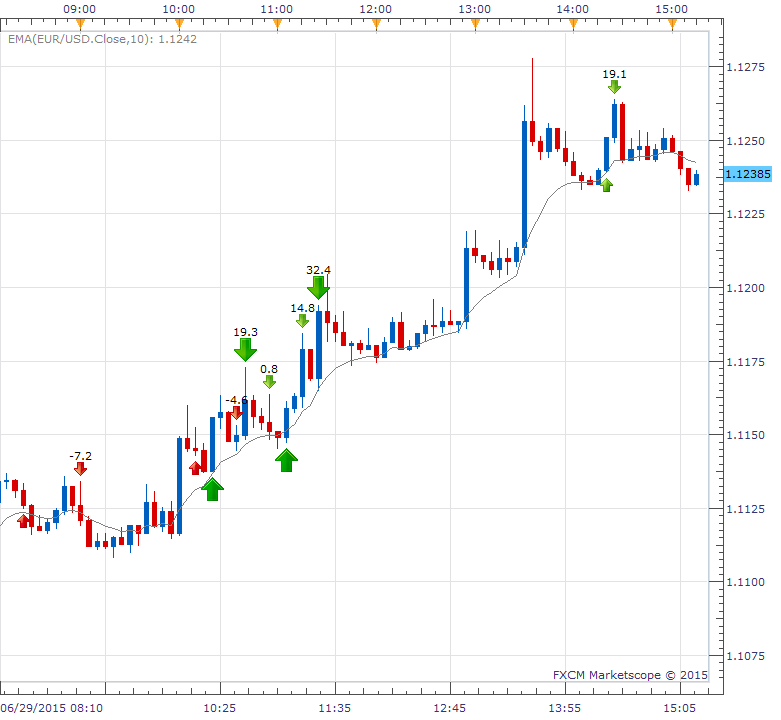Click the orange marker under 14:00
The height and width of the screenshot is (720, 781).
coord(573,24)
